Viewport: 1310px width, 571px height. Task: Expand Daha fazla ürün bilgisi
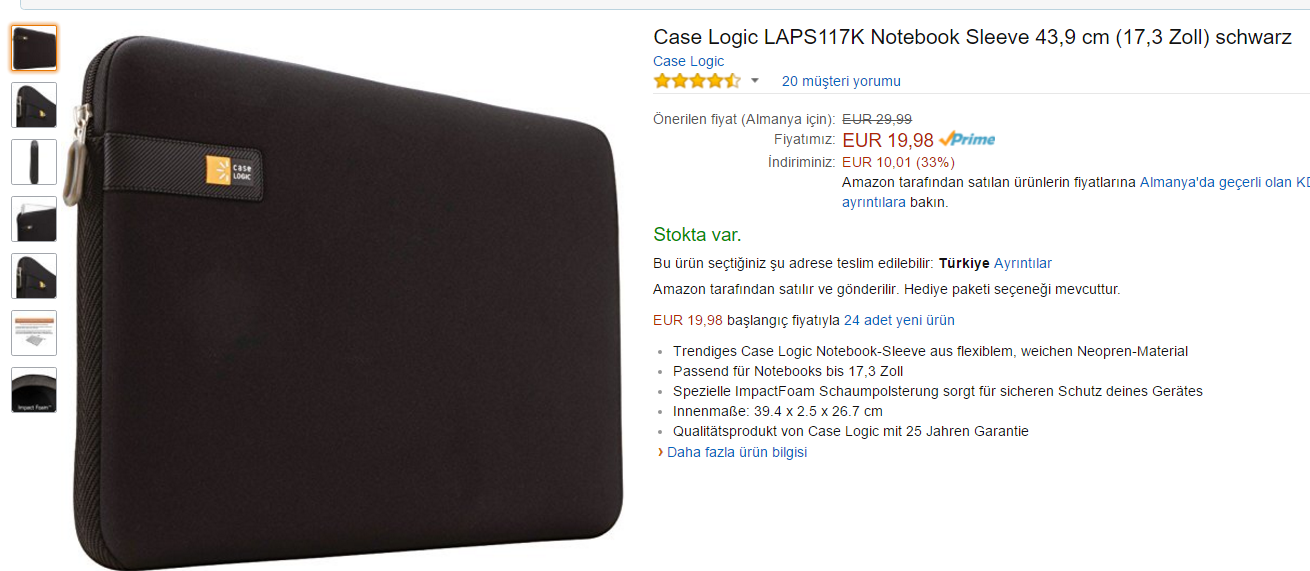point(737,452)
